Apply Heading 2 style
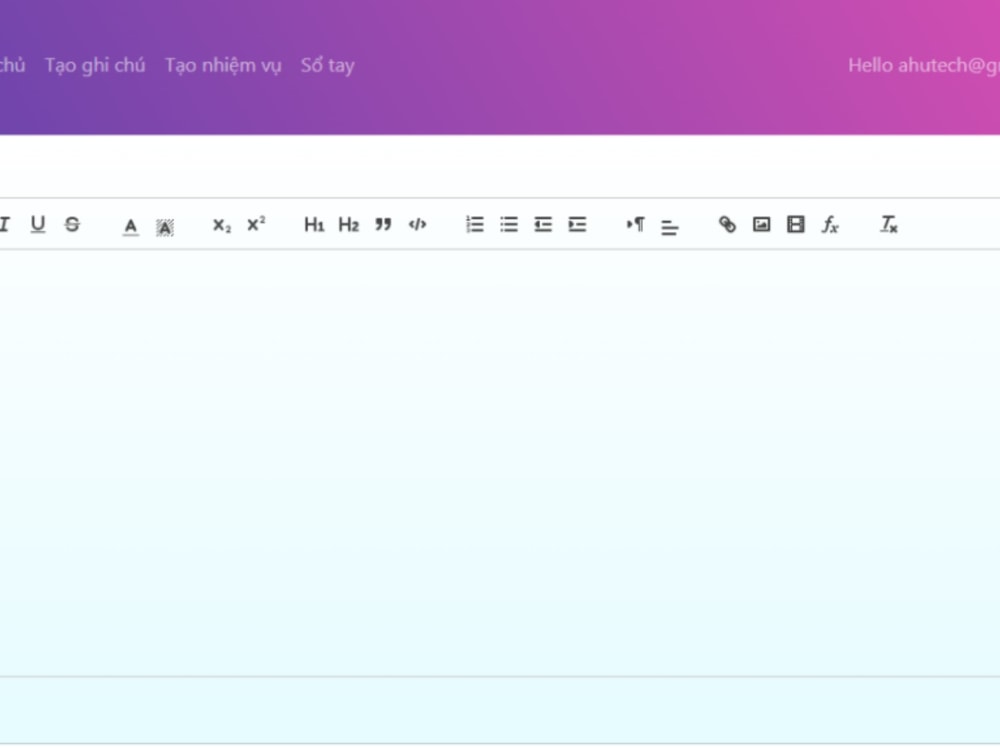The height and width of the screenshot is (750, 1000). click(348, 224)
